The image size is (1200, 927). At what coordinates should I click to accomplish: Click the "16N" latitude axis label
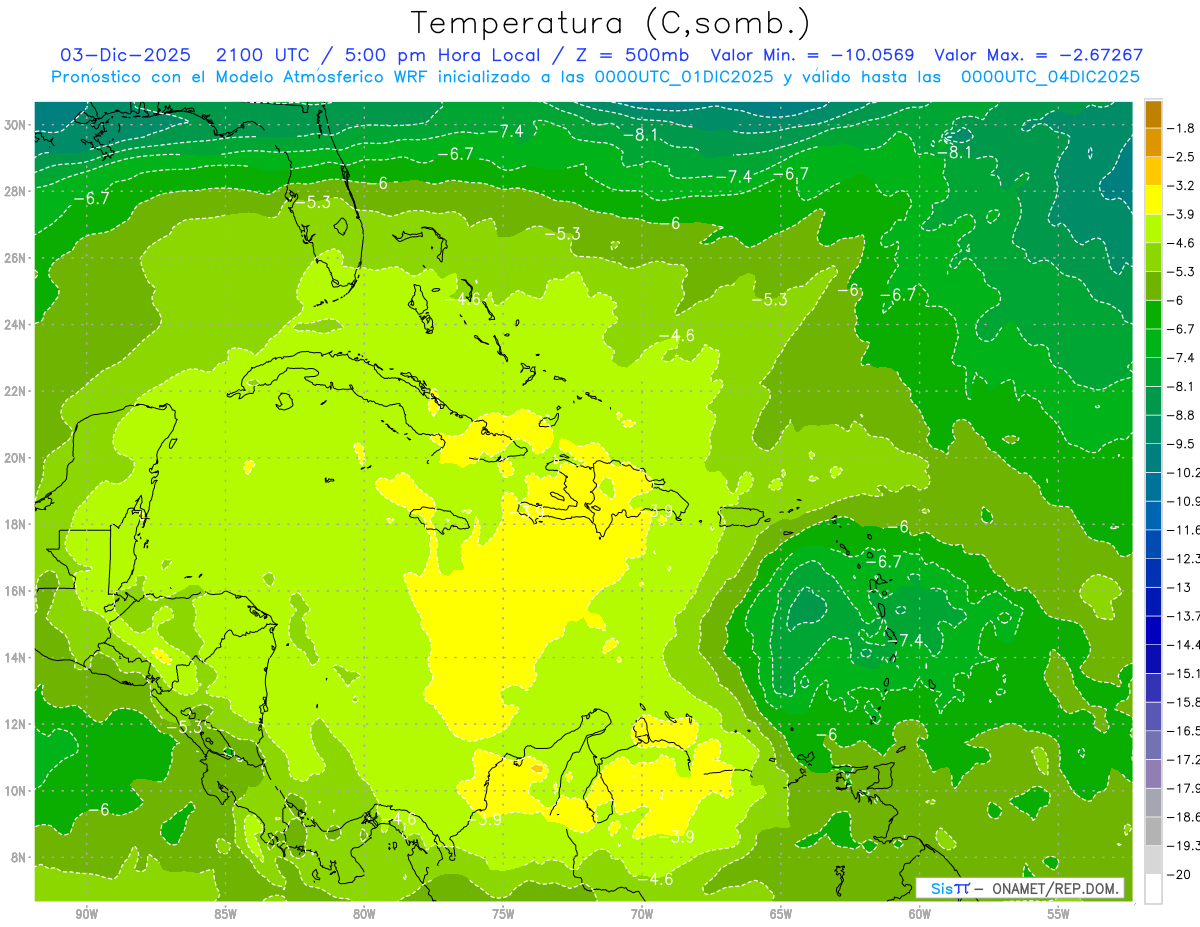coord(16,591)
